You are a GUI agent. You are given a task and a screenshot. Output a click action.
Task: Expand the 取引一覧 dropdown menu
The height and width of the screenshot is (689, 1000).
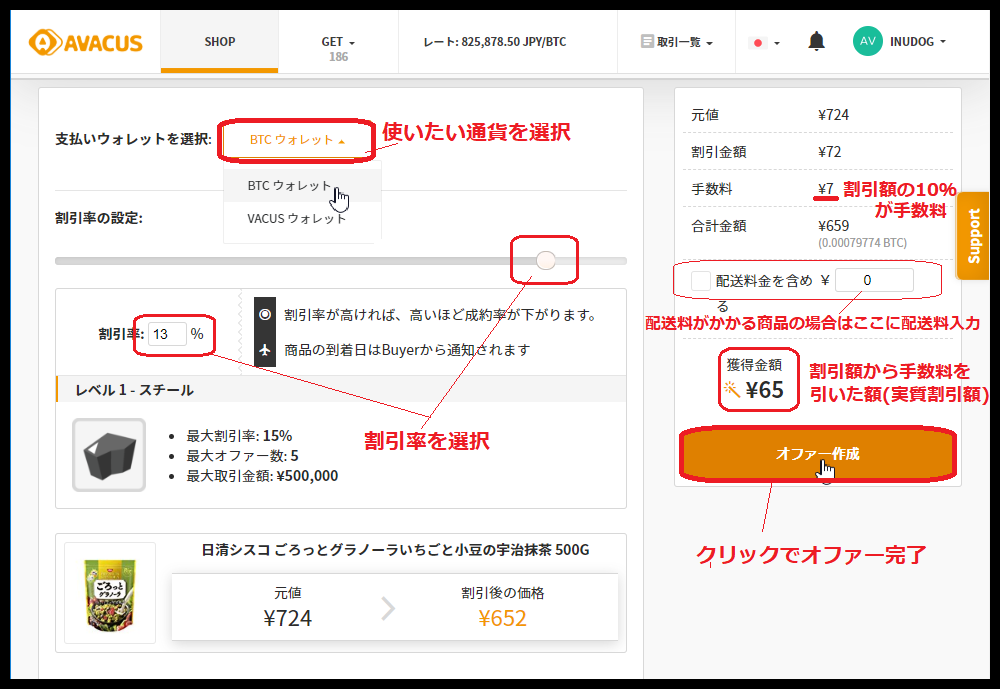click(x=677, y=42)
